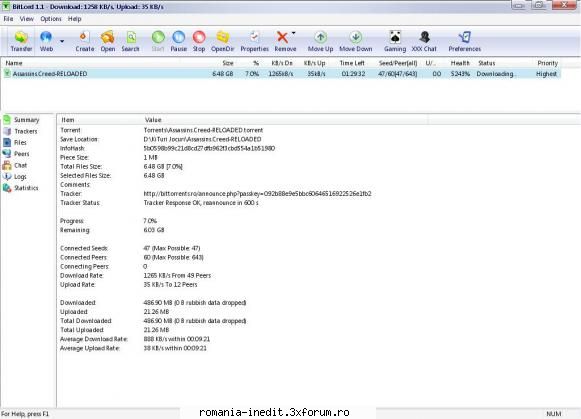Click the Remaining 6.03 GB value
This screenshot has height=419, width=581.
pos(154,230)
